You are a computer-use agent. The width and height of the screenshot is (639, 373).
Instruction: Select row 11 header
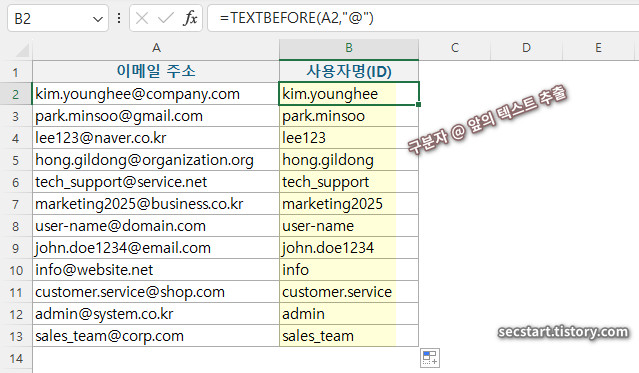coord(15,292)
